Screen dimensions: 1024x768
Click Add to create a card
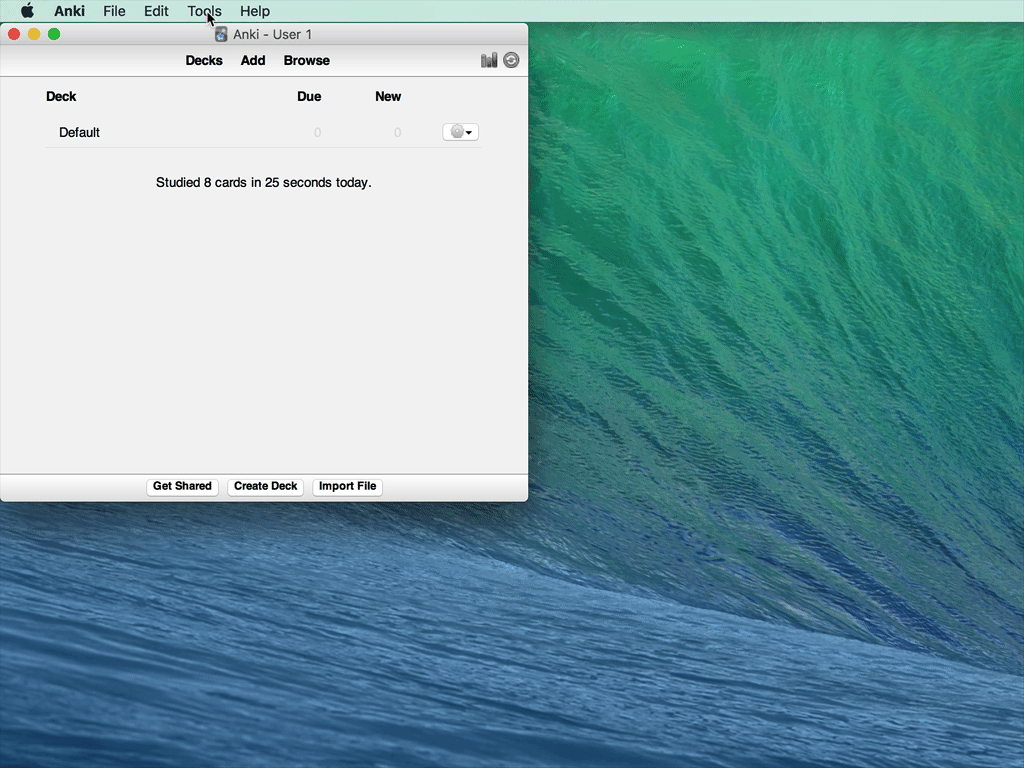pyautogui.click(x=253, y=60)
